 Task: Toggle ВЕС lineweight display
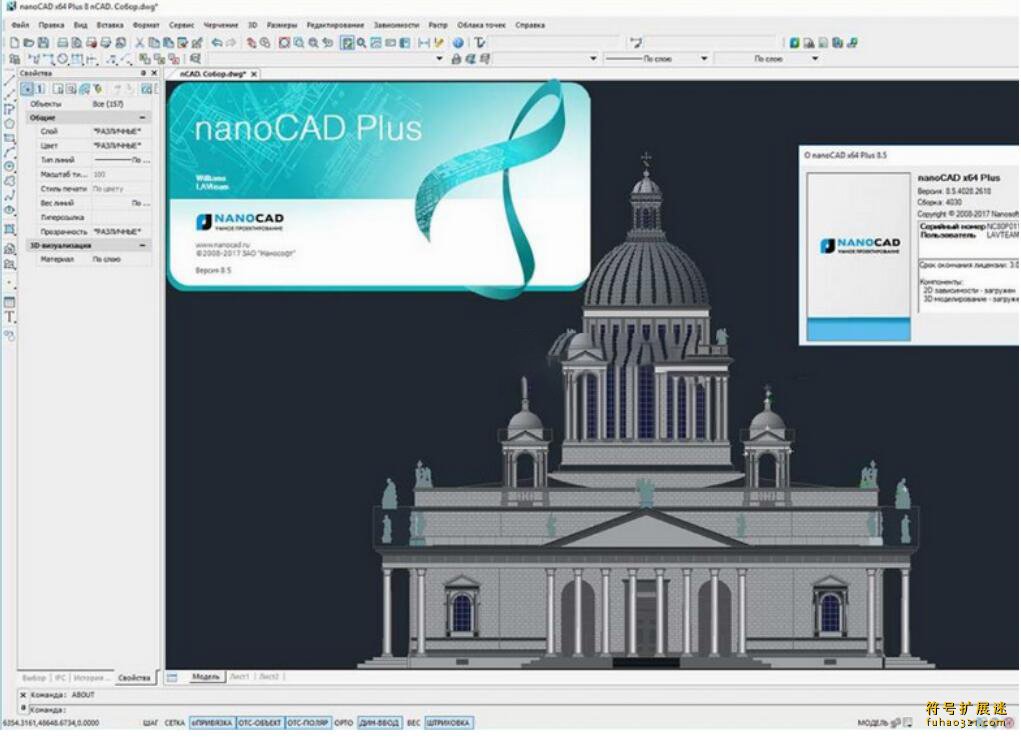click(413, 723)
